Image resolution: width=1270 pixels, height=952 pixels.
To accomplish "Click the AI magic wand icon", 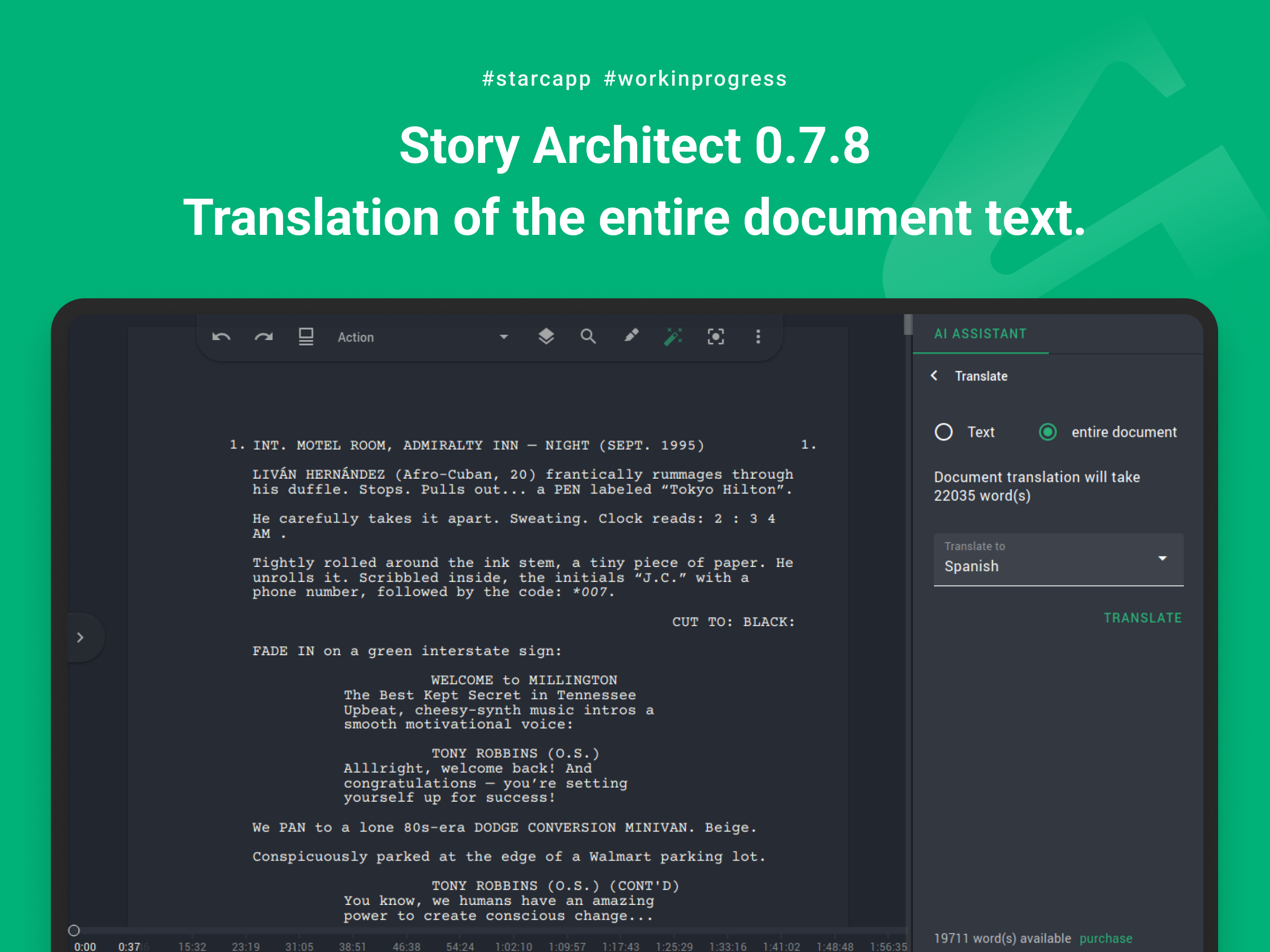I will click(x=673, y=337).
